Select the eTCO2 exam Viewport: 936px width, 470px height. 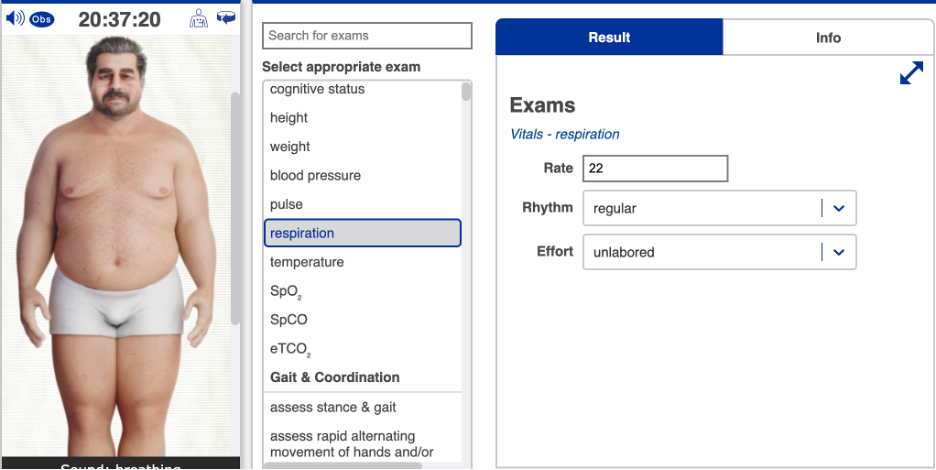point(290,349)
